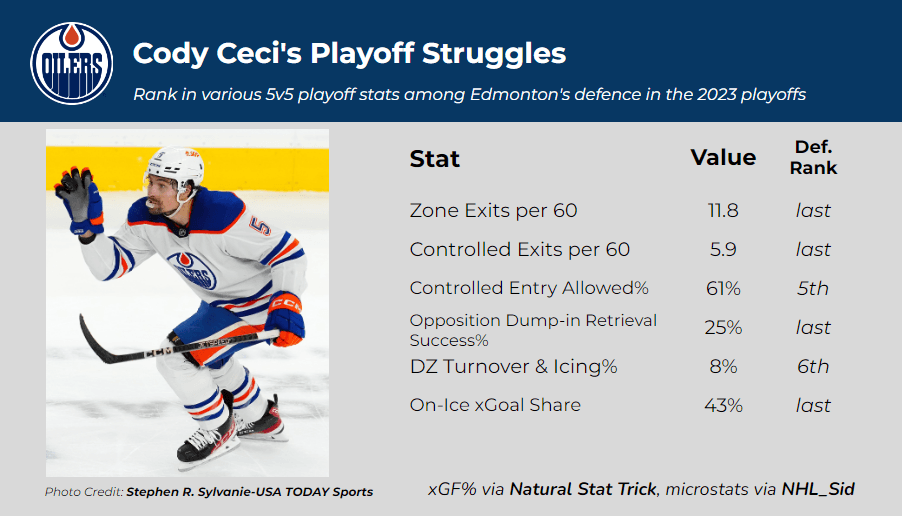The image size is (902, 516).
Task: Open the "NHL_Sid" microstats credit
Action: (x=819, y=489)
